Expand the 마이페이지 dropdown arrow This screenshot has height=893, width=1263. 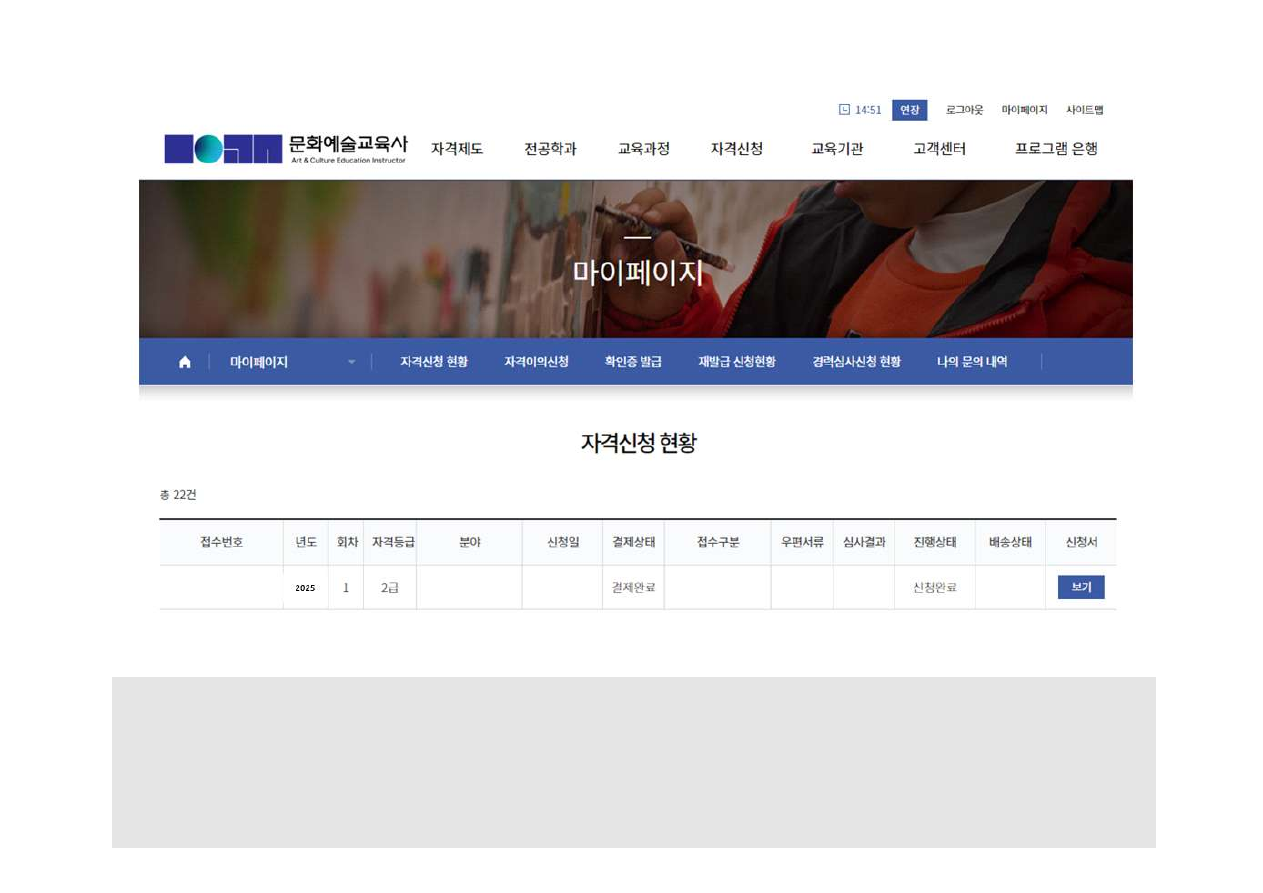(351, 362)
